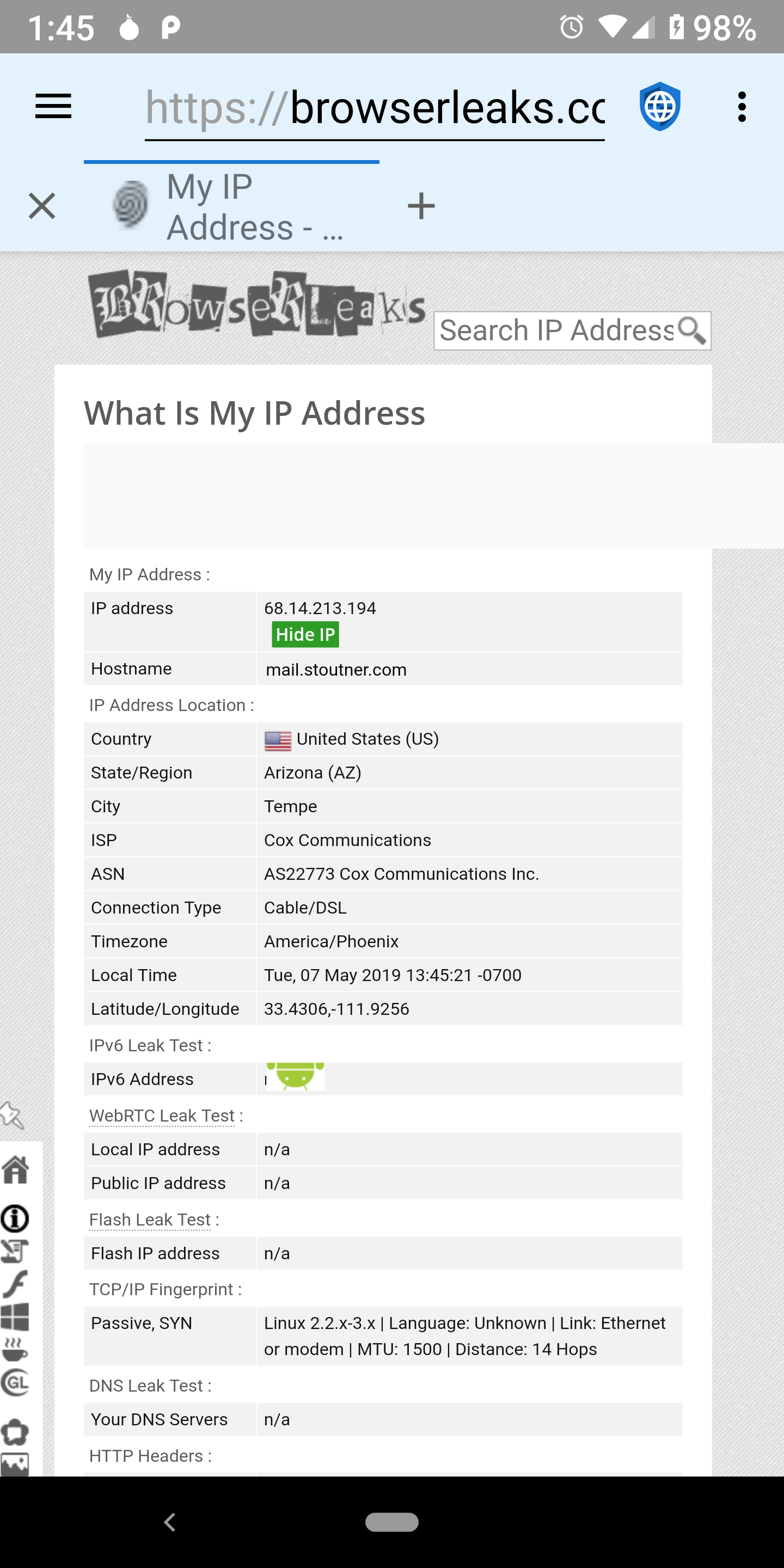Focus the Search IP Address input field

click(548, 330)
